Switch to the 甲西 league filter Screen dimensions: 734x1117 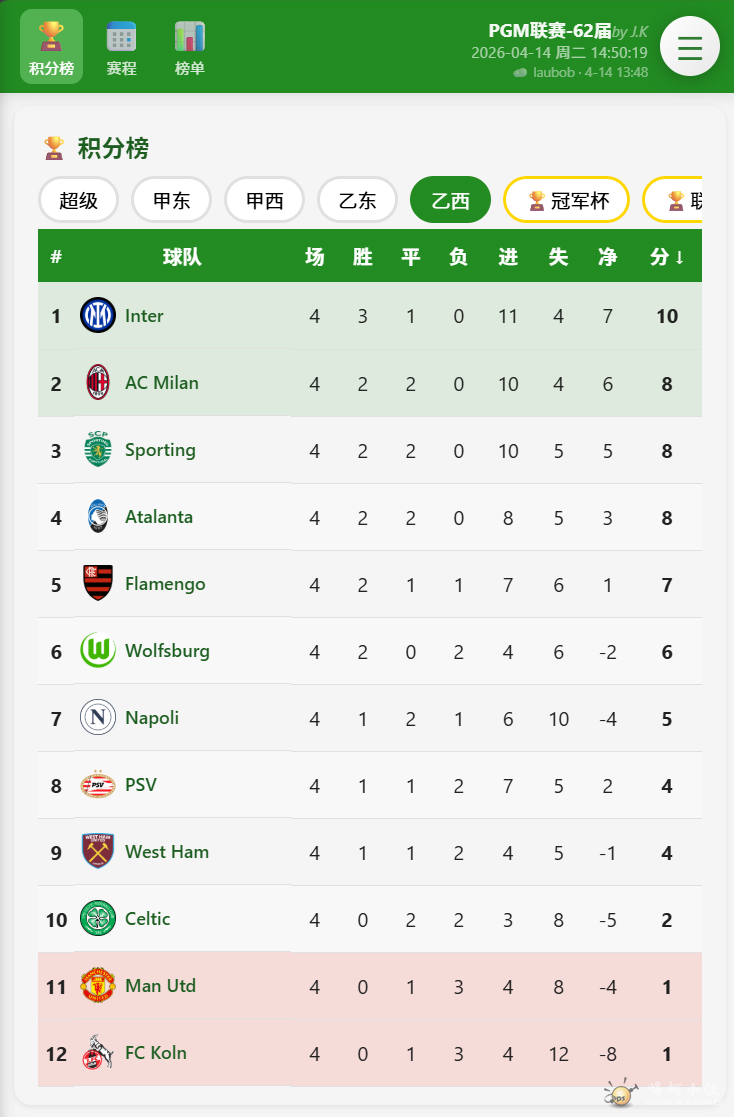[x=264, y=200]
